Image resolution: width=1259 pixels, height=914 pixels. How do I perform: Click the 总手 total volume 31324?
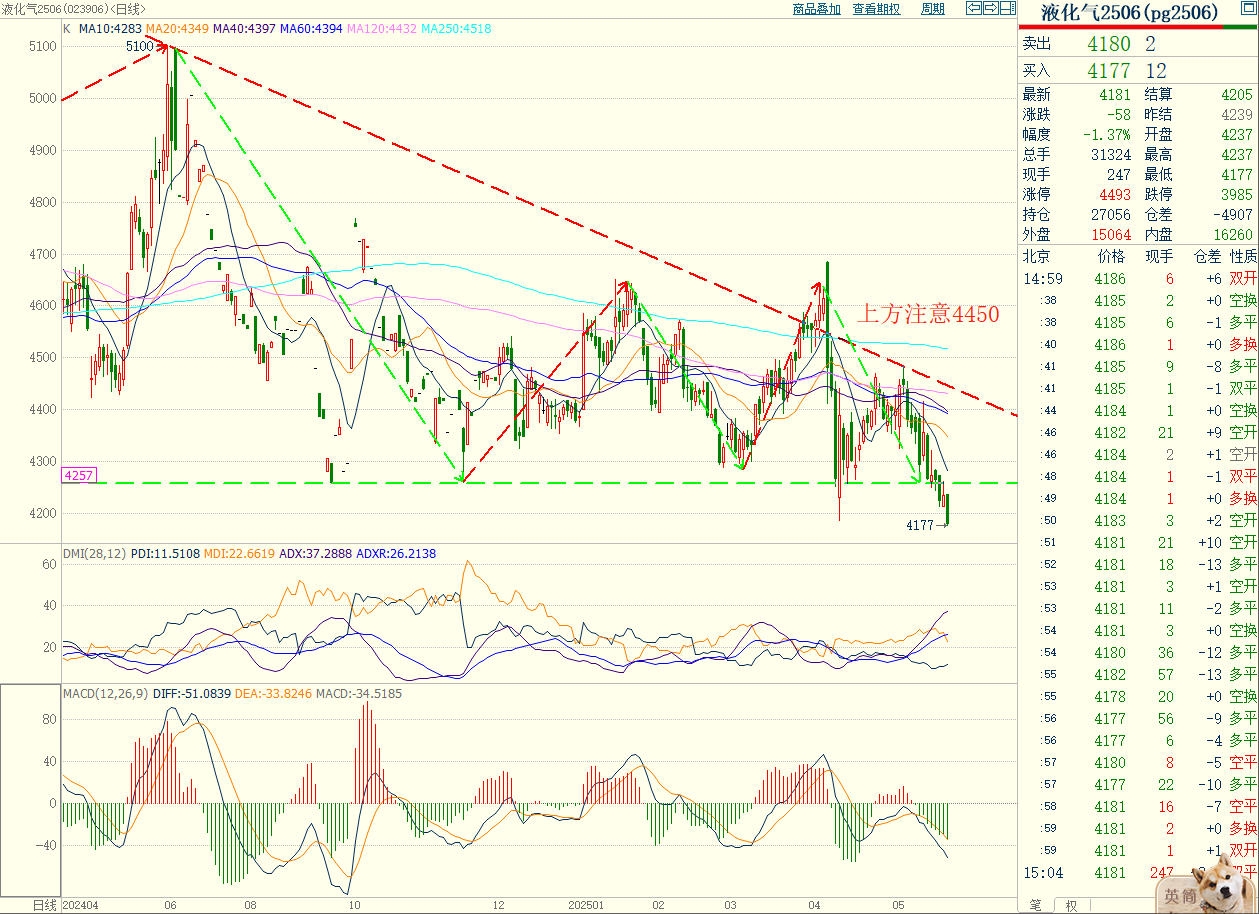(x=1111, y=155)
